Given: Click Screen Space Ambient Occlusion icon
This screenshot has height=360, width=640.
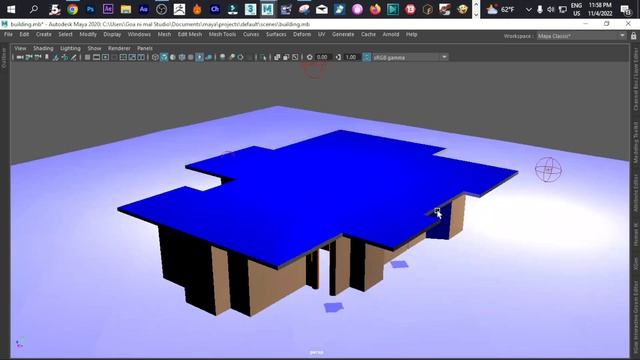Looking at the screenshot, I should coord(222,58).
